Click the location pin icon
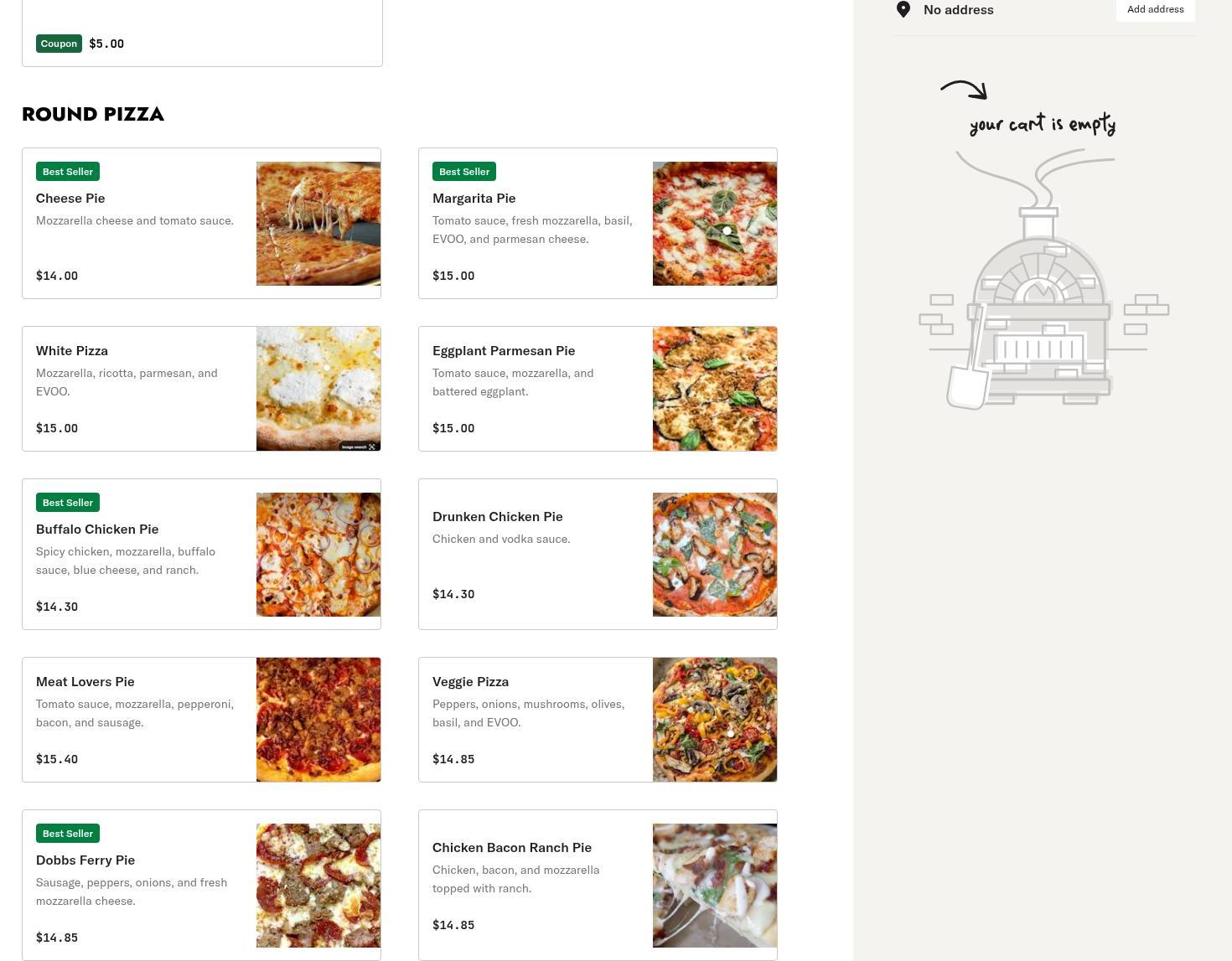This screenshot has width=1232, height=961. 903,9
